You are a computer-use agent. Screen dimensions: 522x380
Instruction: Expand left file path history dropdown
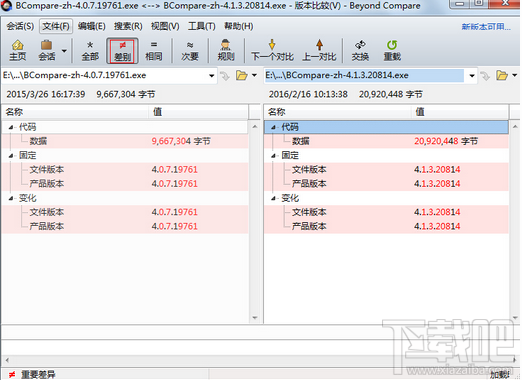pos(212,76)
